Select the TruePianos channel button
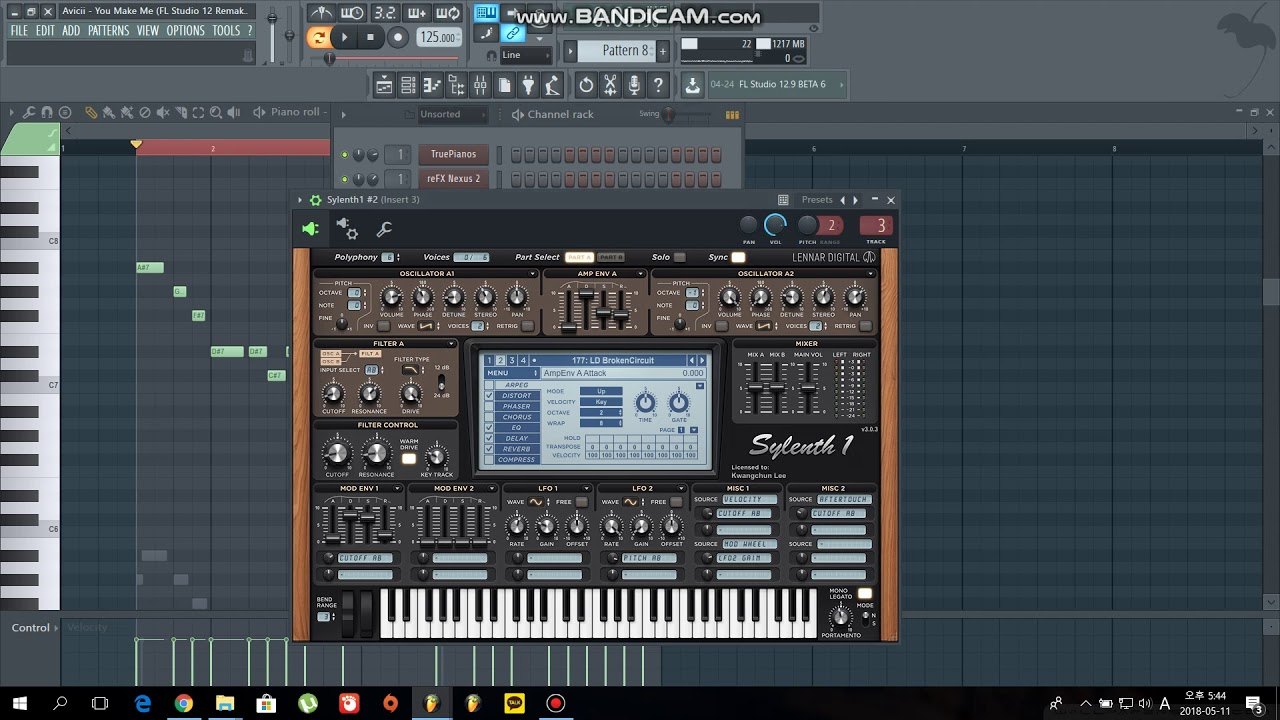 [x=454, y=154]
